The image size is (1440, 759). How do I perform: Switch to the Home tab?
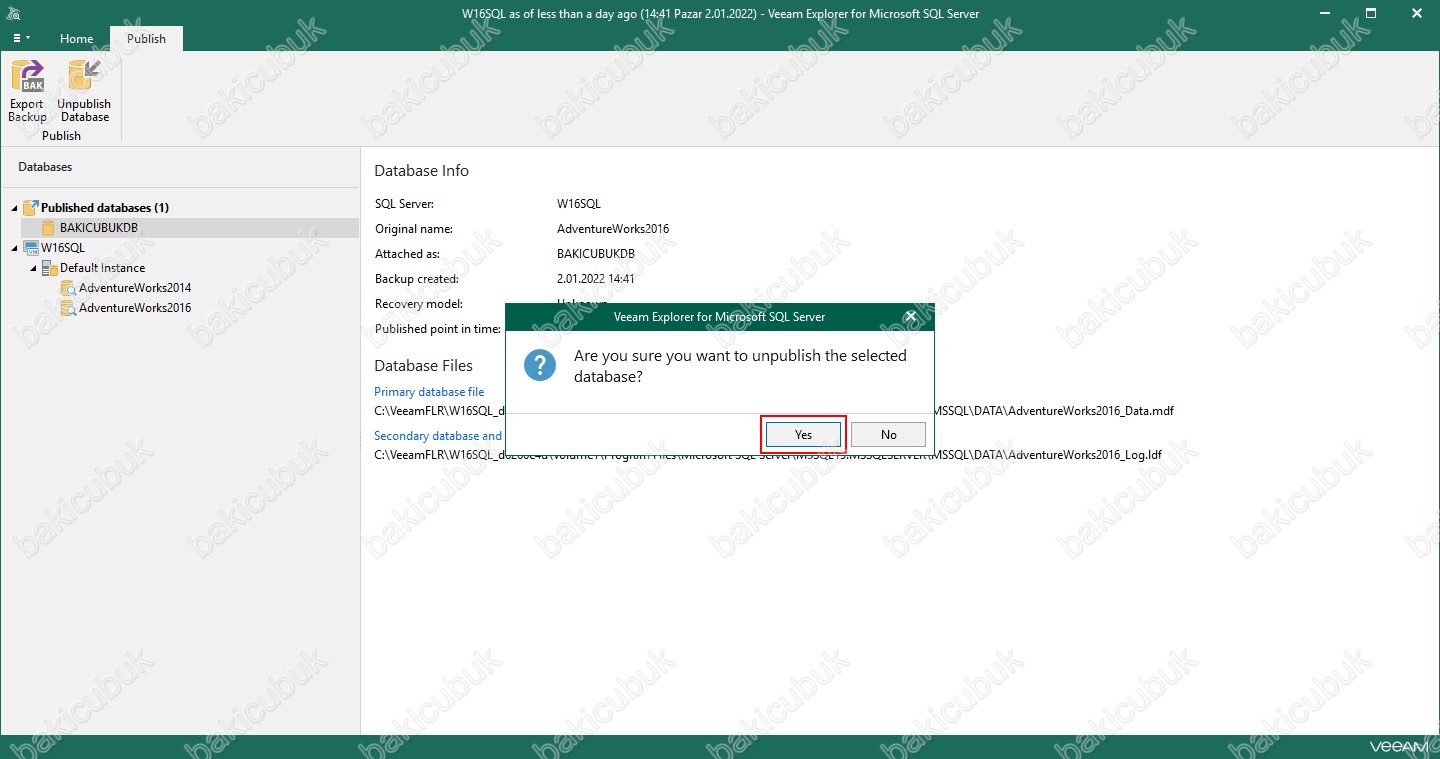coord(77,39)
